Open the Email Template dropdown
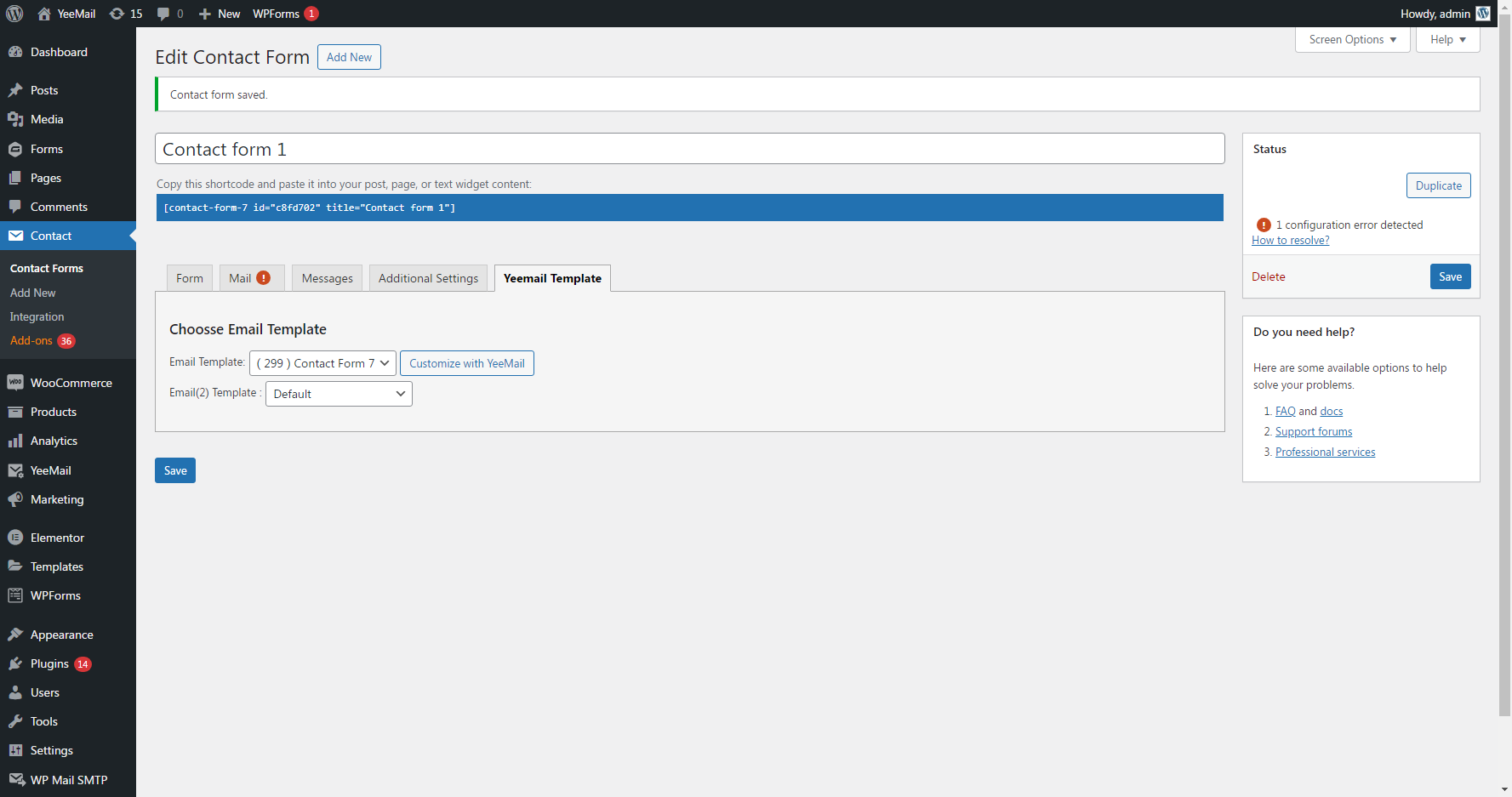The height and width of the screenshot is (797, 1512). pos(322,363)
